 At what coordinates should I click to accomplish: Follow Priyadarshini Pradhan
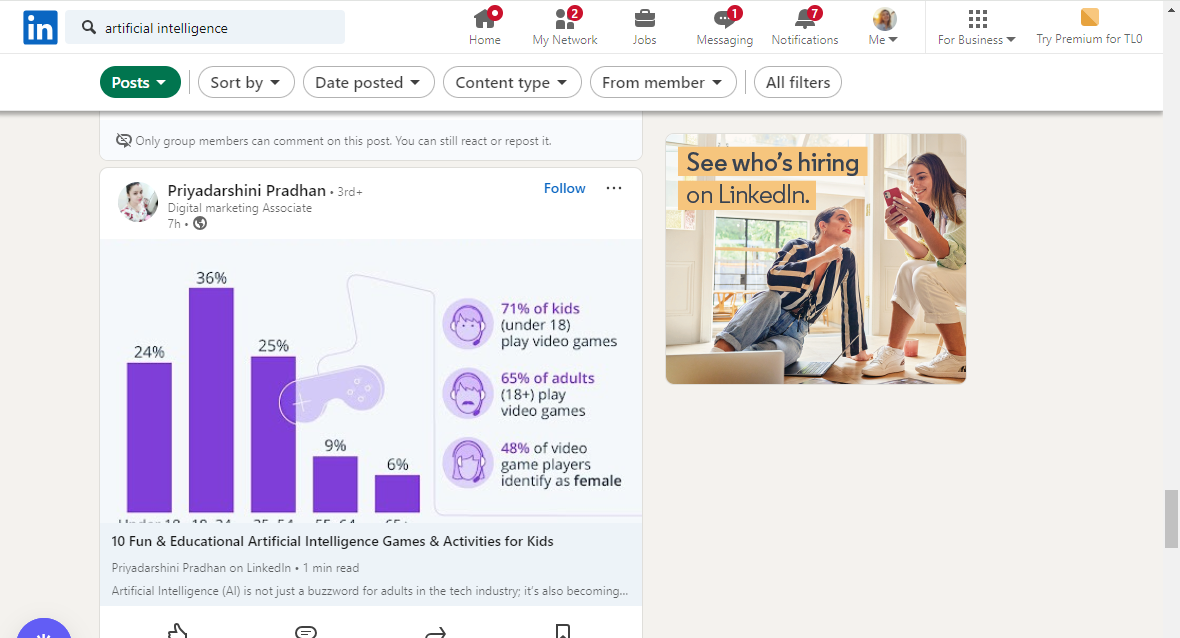click(x=564, y=188)
